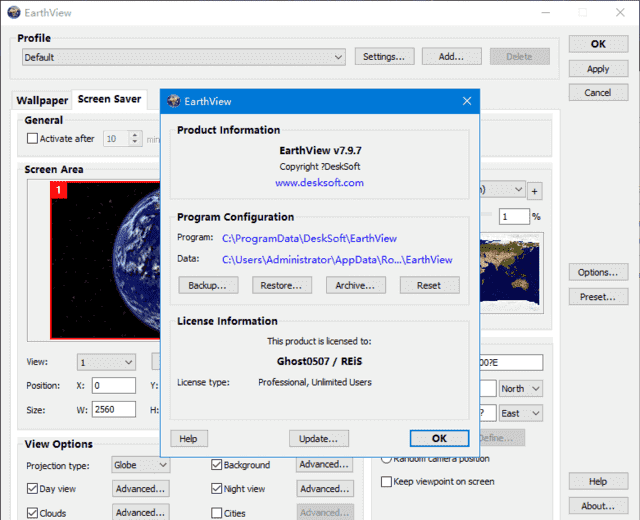Open the View number dropdown

click(106, 362)
